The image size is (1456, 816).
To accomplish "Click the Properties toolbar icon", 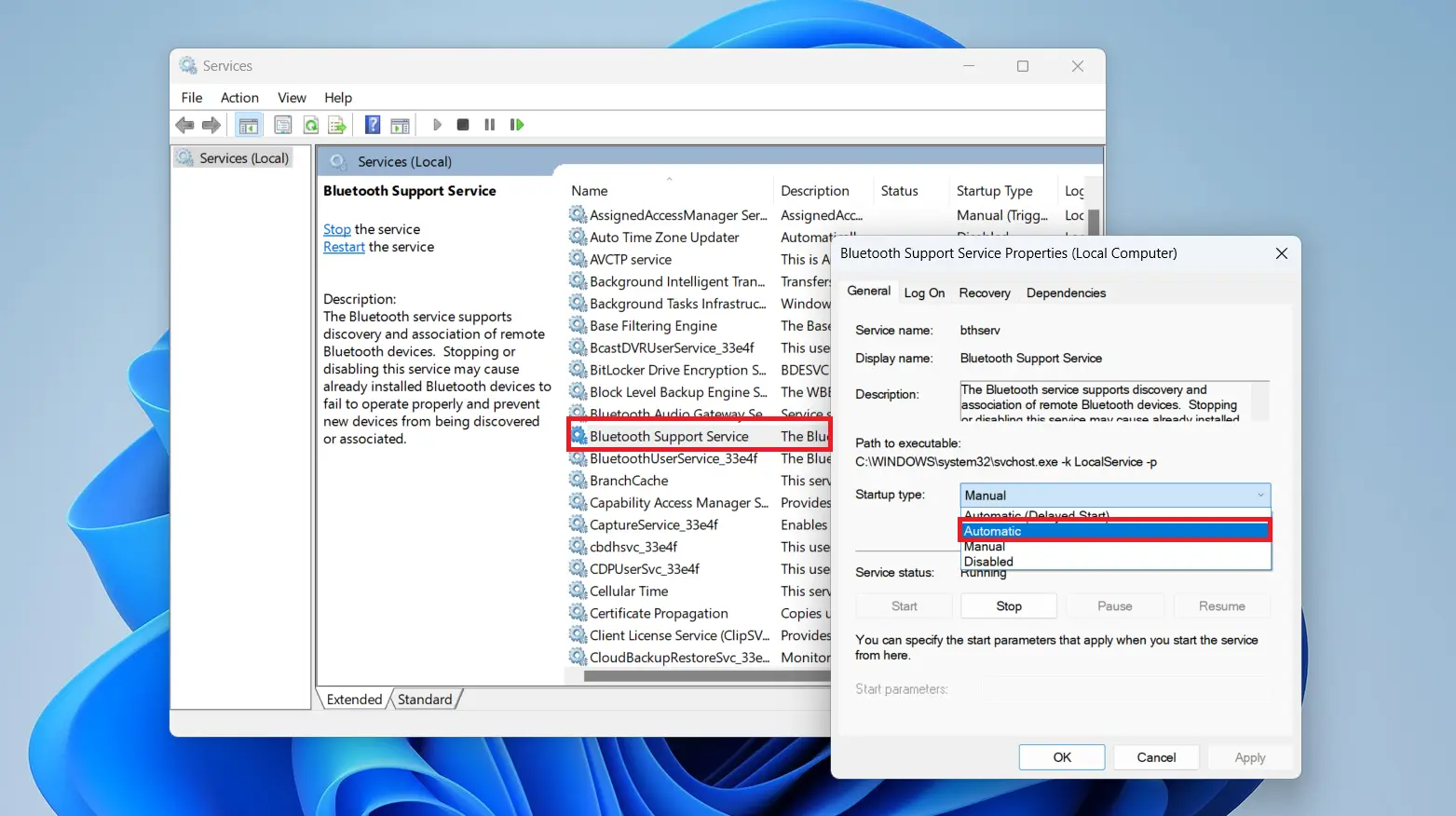I will click(x=283, y=125).
